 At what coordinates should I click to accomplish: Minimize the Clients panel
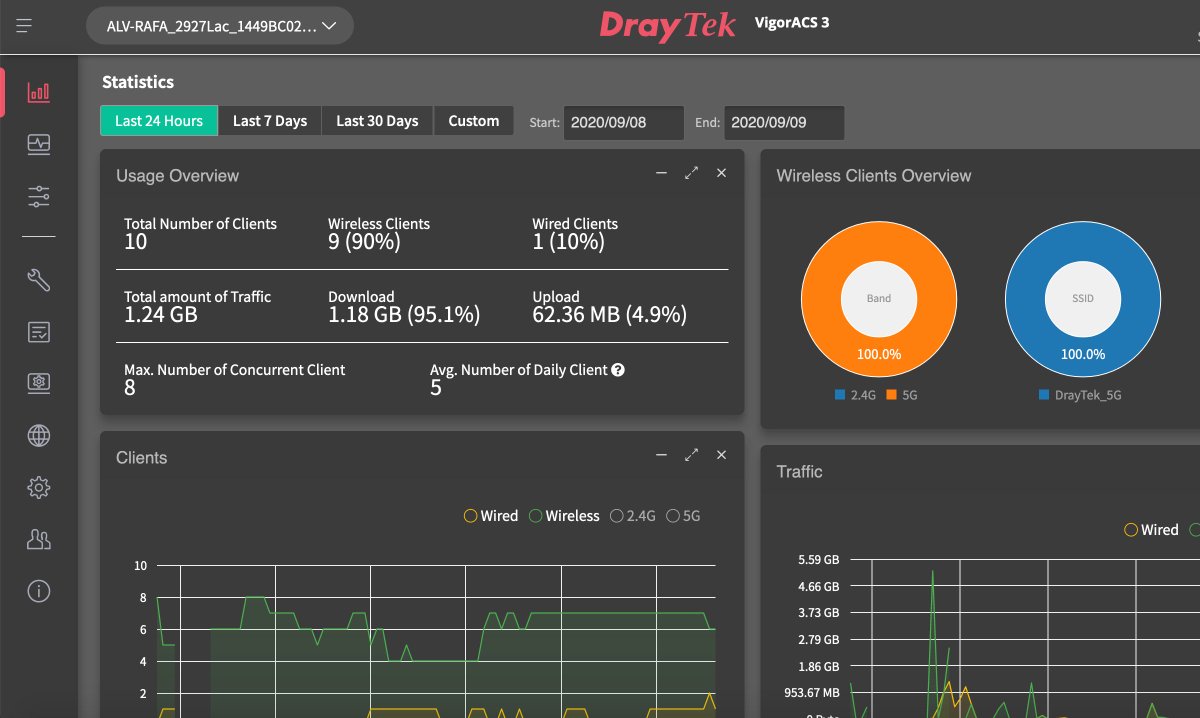point(661,455)
